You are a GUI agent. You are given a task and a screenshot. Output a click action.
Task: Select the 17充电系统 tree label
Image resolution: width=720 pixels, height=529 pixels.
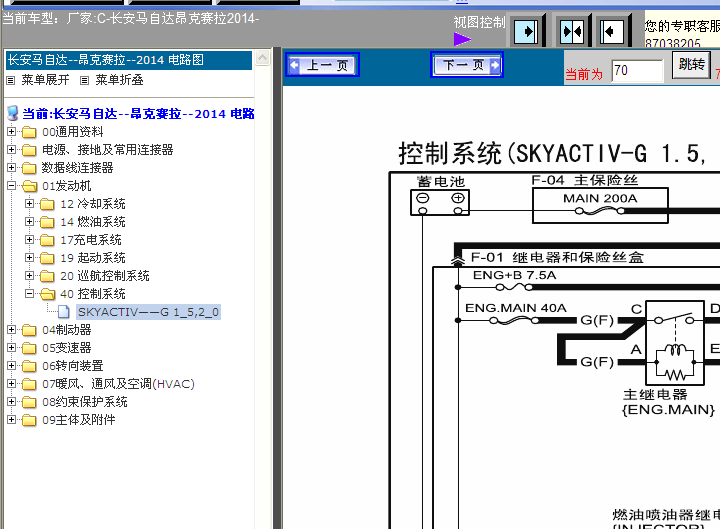point(91,240)
